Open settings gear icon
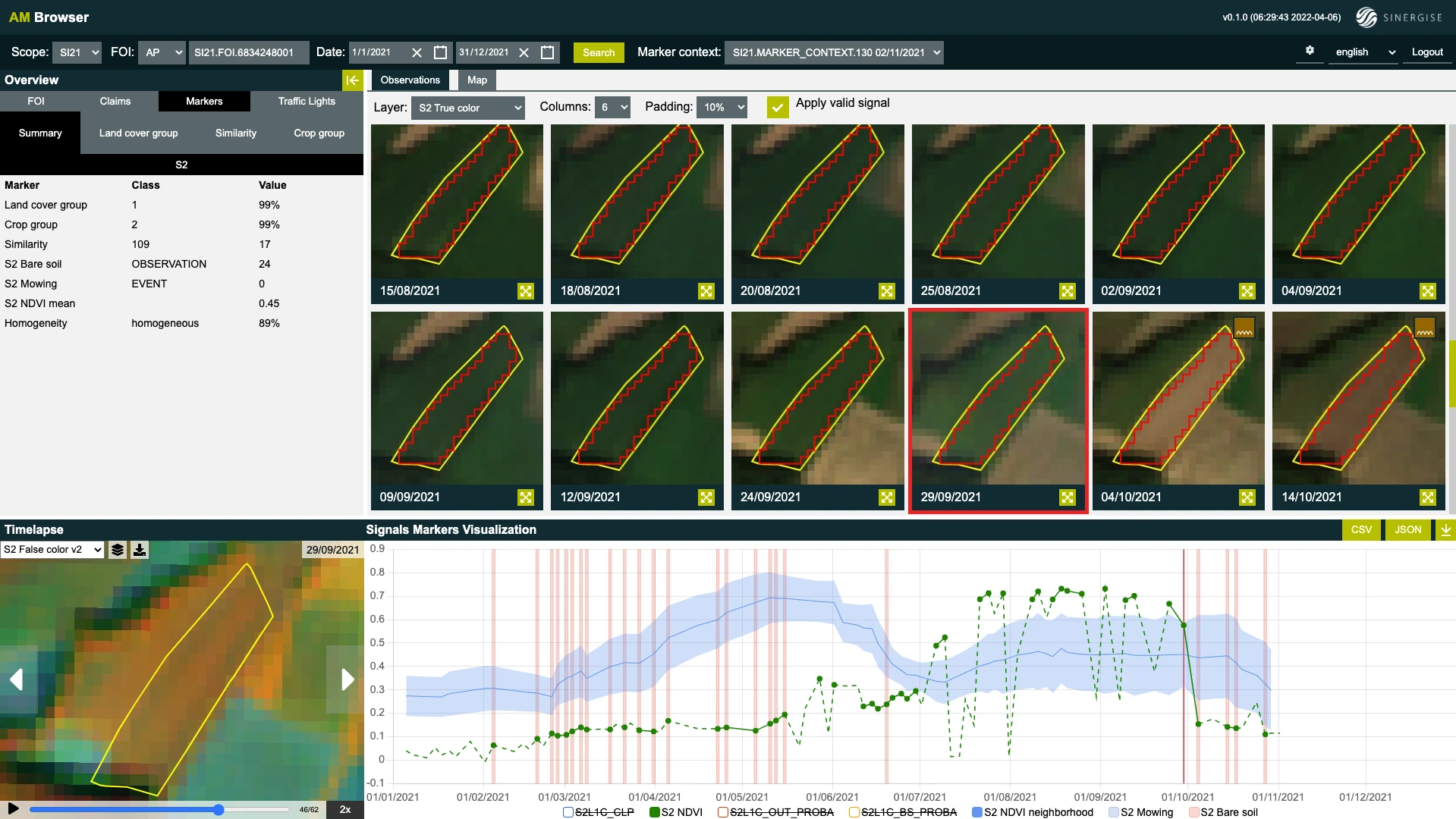Image resolution: width=1456 pixels, height=819 pixels. pyautogui.click(x=1310, y=51)
